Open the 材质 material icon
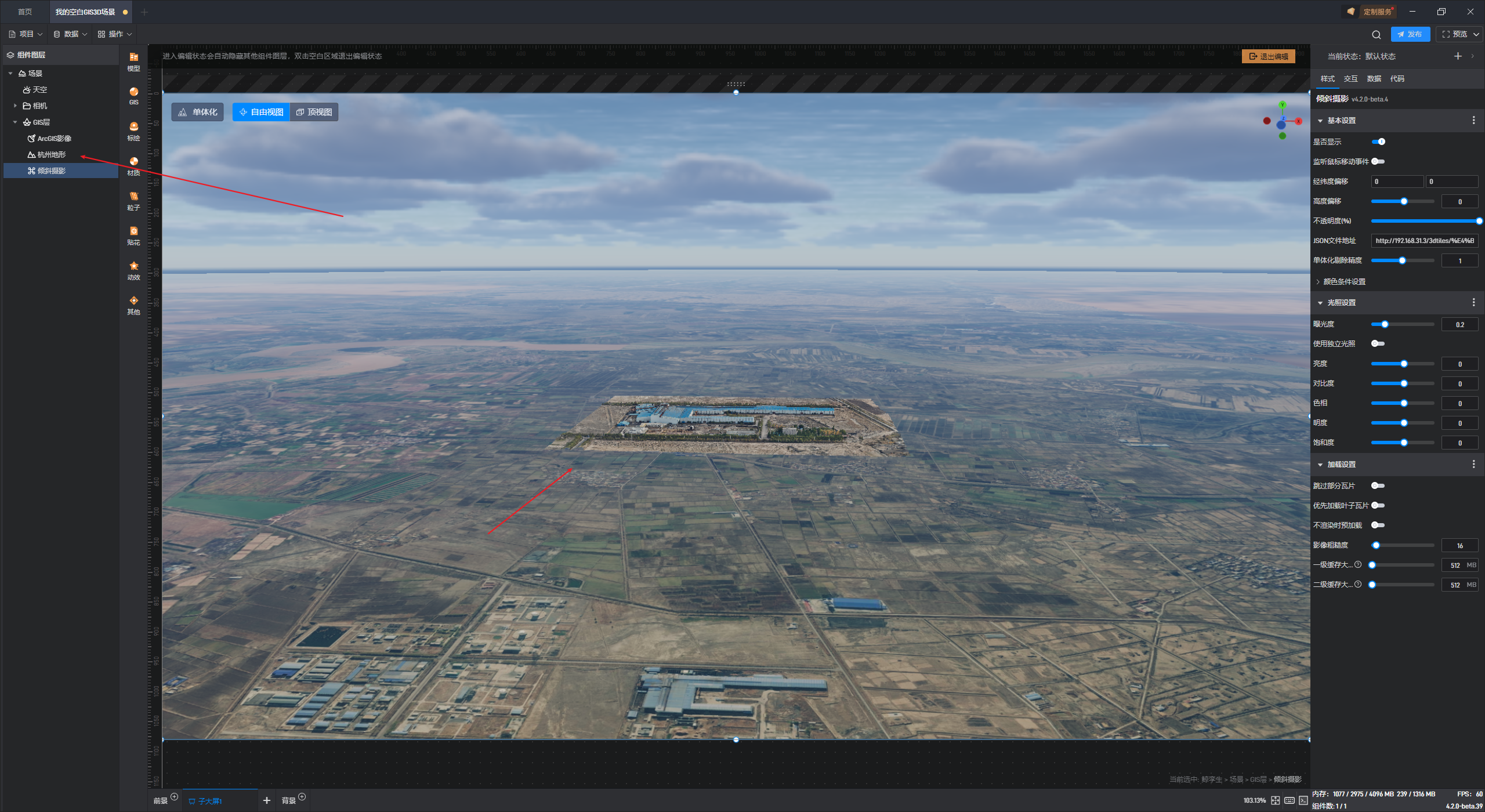1485x812 pixels. point(133,165)
